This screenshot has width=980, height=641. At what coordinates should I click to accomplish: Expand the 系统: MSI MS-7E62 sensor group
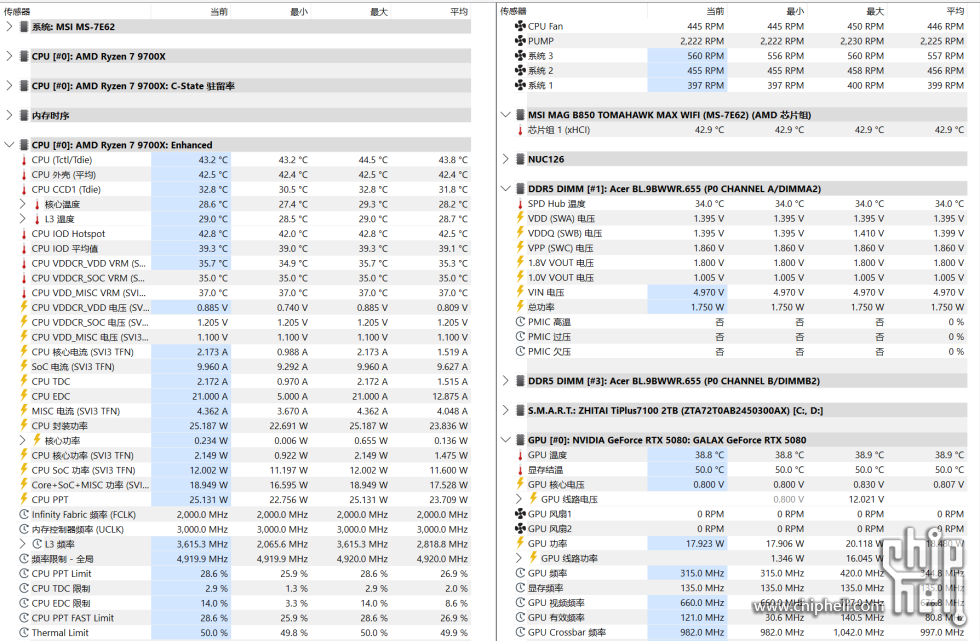9,26
